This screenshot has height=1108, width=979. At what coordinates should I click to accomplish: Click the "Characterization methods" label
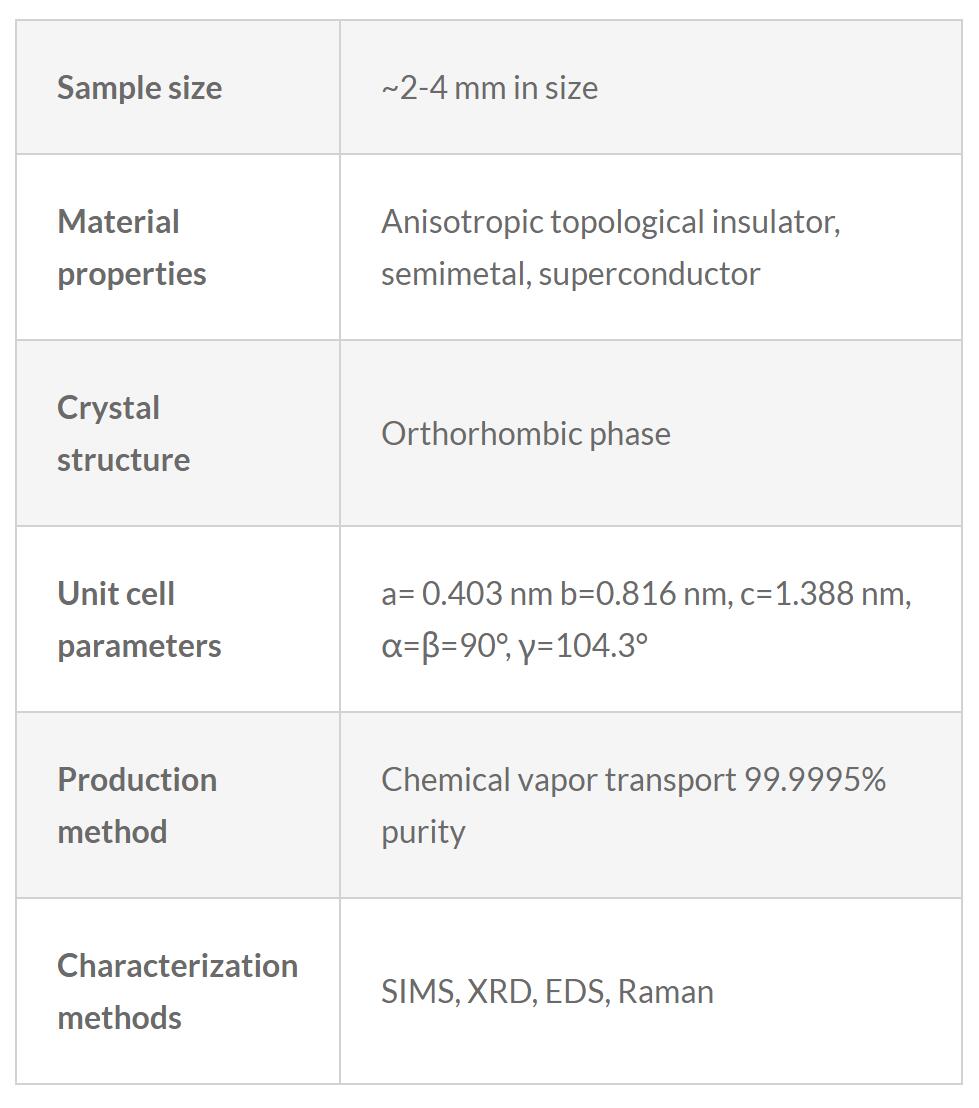(x=177, y=992)
